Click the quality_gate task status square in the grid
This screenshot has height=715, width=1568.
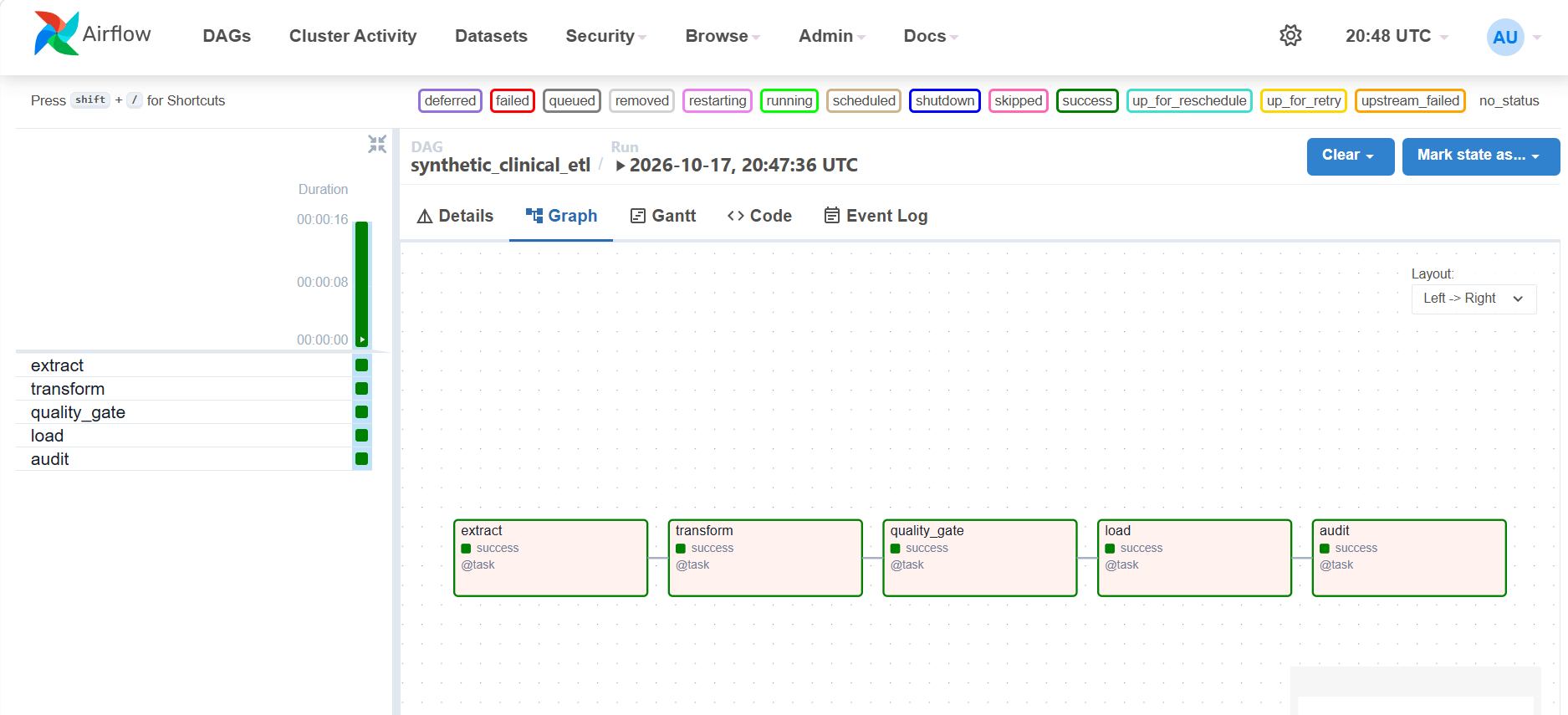[x=362, y=412]
